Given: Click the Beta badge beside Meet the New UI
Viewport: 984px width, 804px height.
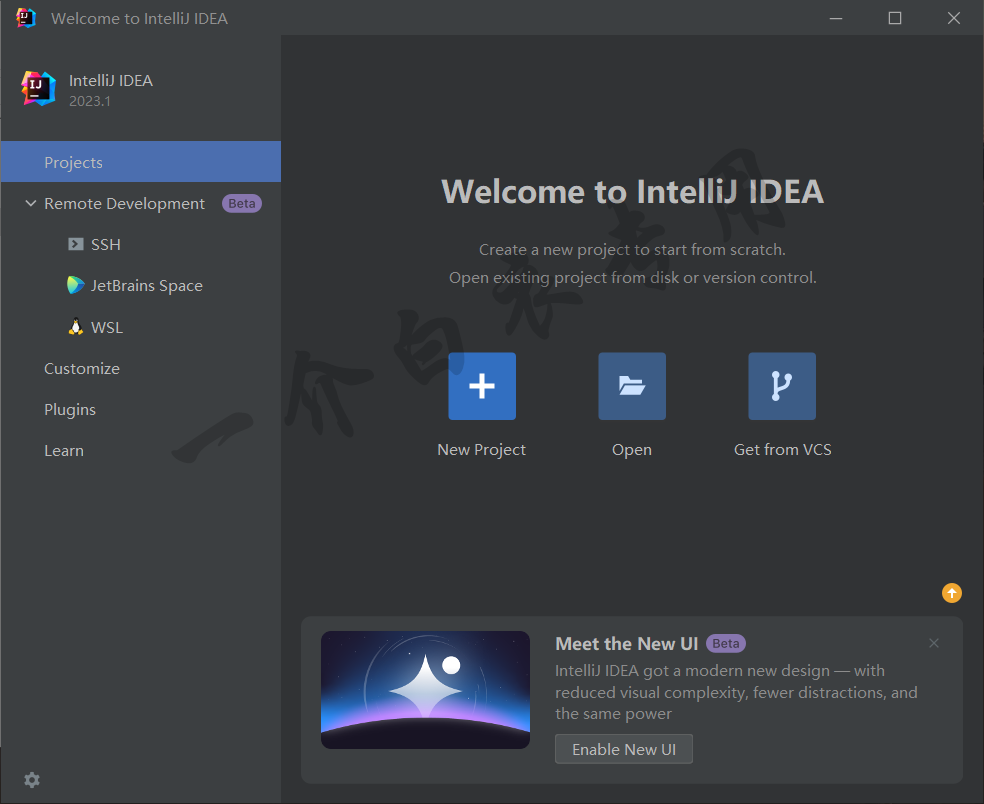Looking at the screenshot, I should (x=726, y=643).
